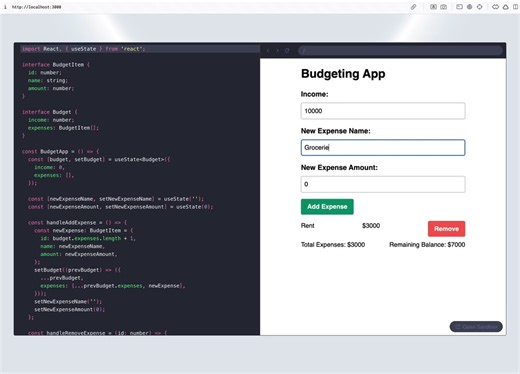Click the 'New Expense Name:' label
This screenshot has width=520, height=374.
tap(336, 131)
